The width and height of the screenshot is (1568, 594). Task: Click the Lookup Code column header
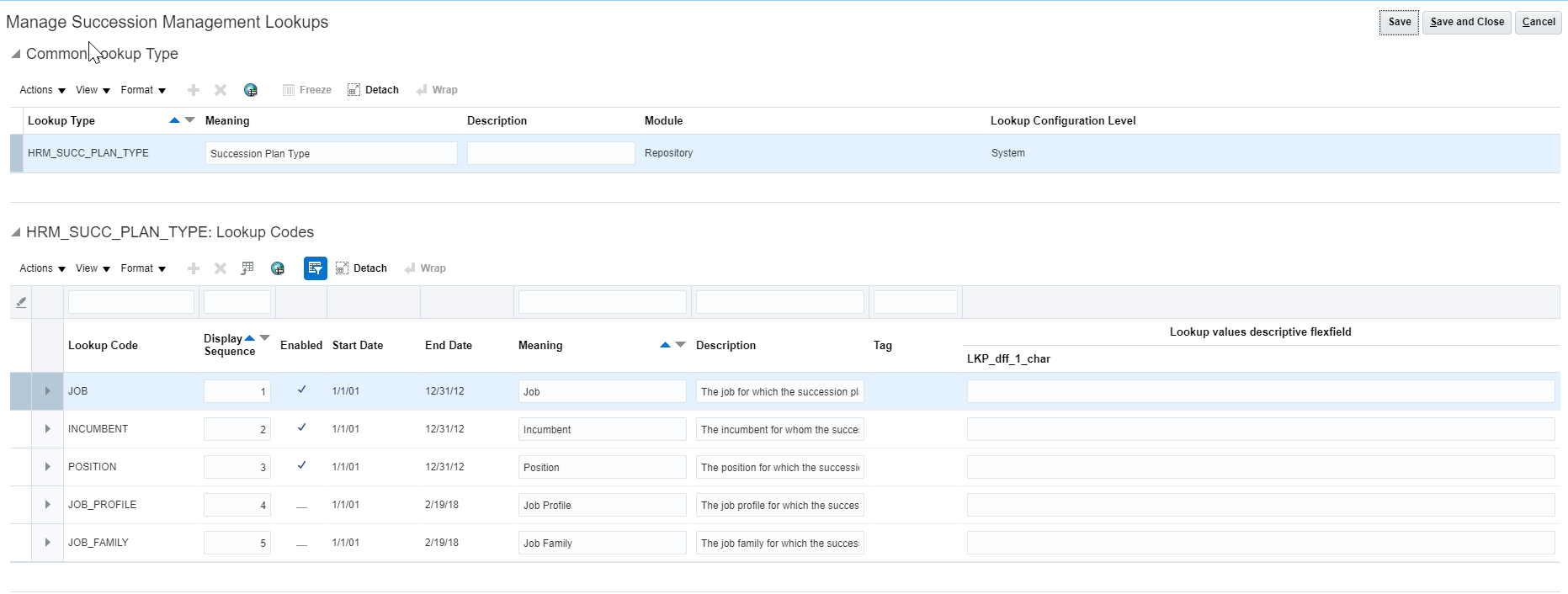[x=103, y=345]
